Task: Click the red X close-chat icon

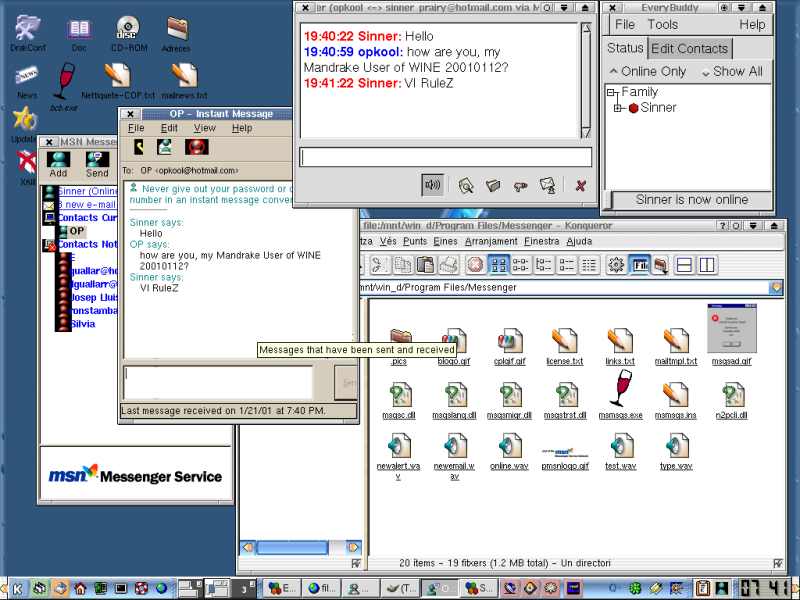Action: (x=580, y=186)
